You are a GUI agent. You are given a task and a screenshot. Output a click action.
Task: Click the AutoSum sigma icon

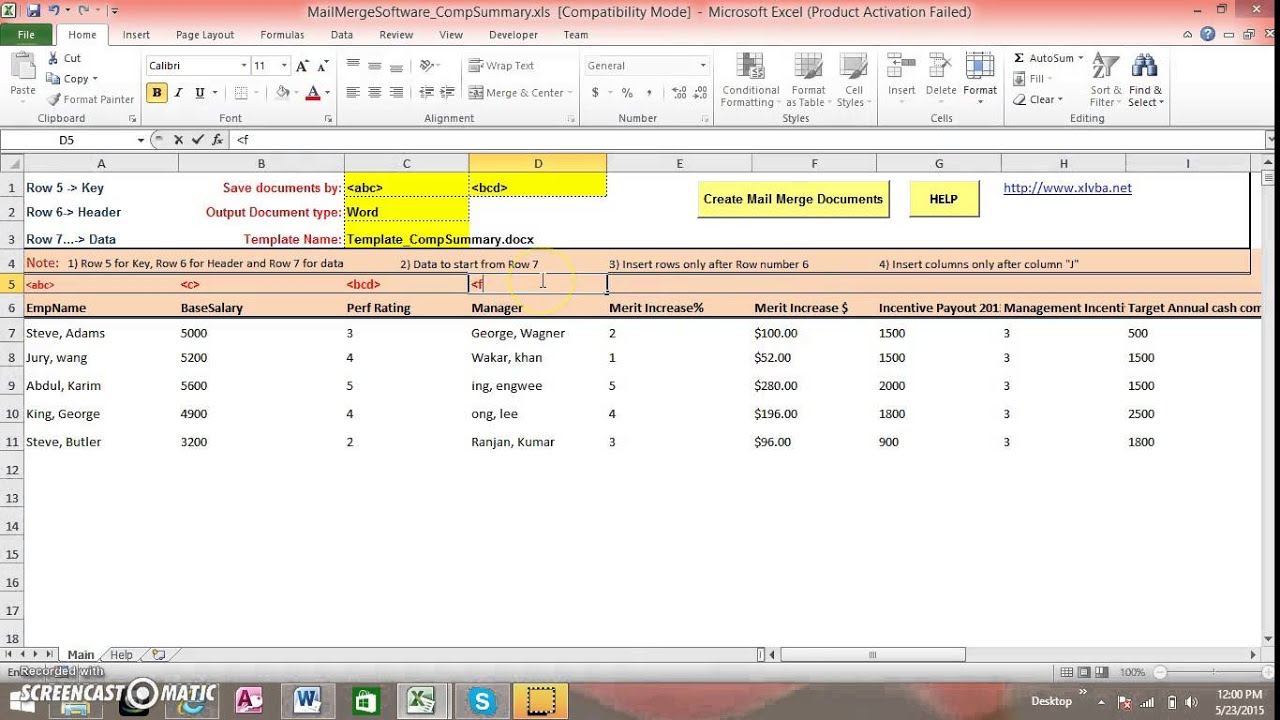[1019, 58]
